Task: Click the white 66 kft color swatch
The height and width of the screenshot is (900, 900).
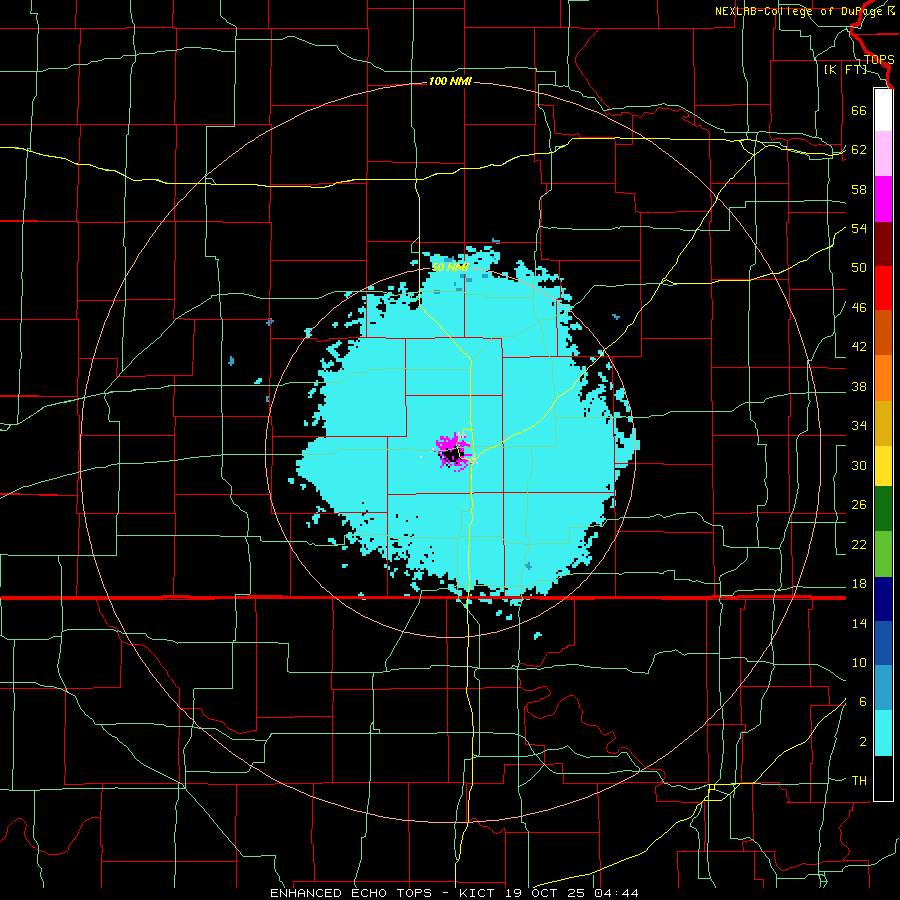Action: [883, 110]
